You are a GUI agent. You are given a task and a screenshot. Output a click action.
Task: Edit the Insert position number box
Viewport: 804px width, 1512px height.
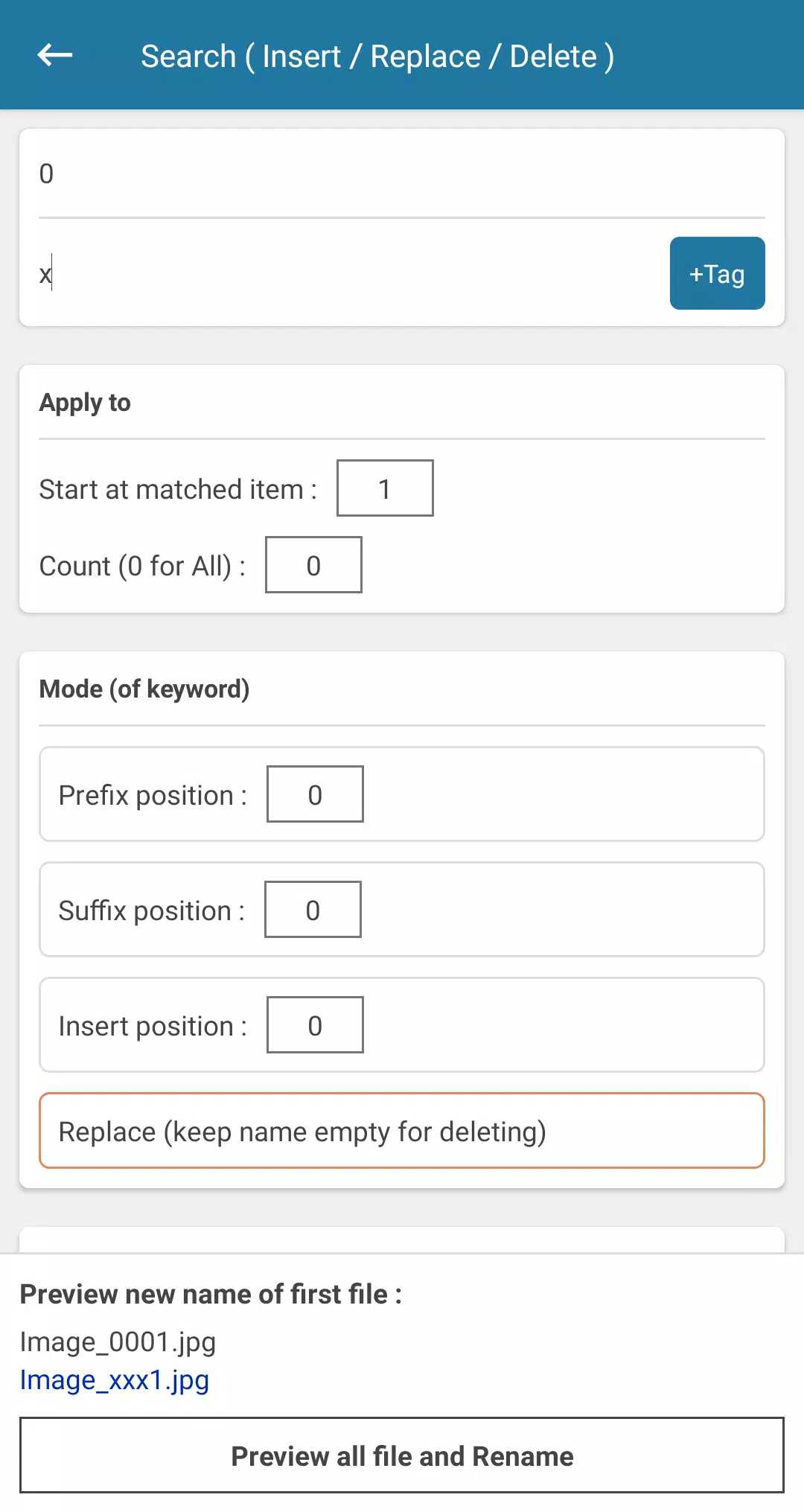315,1025
